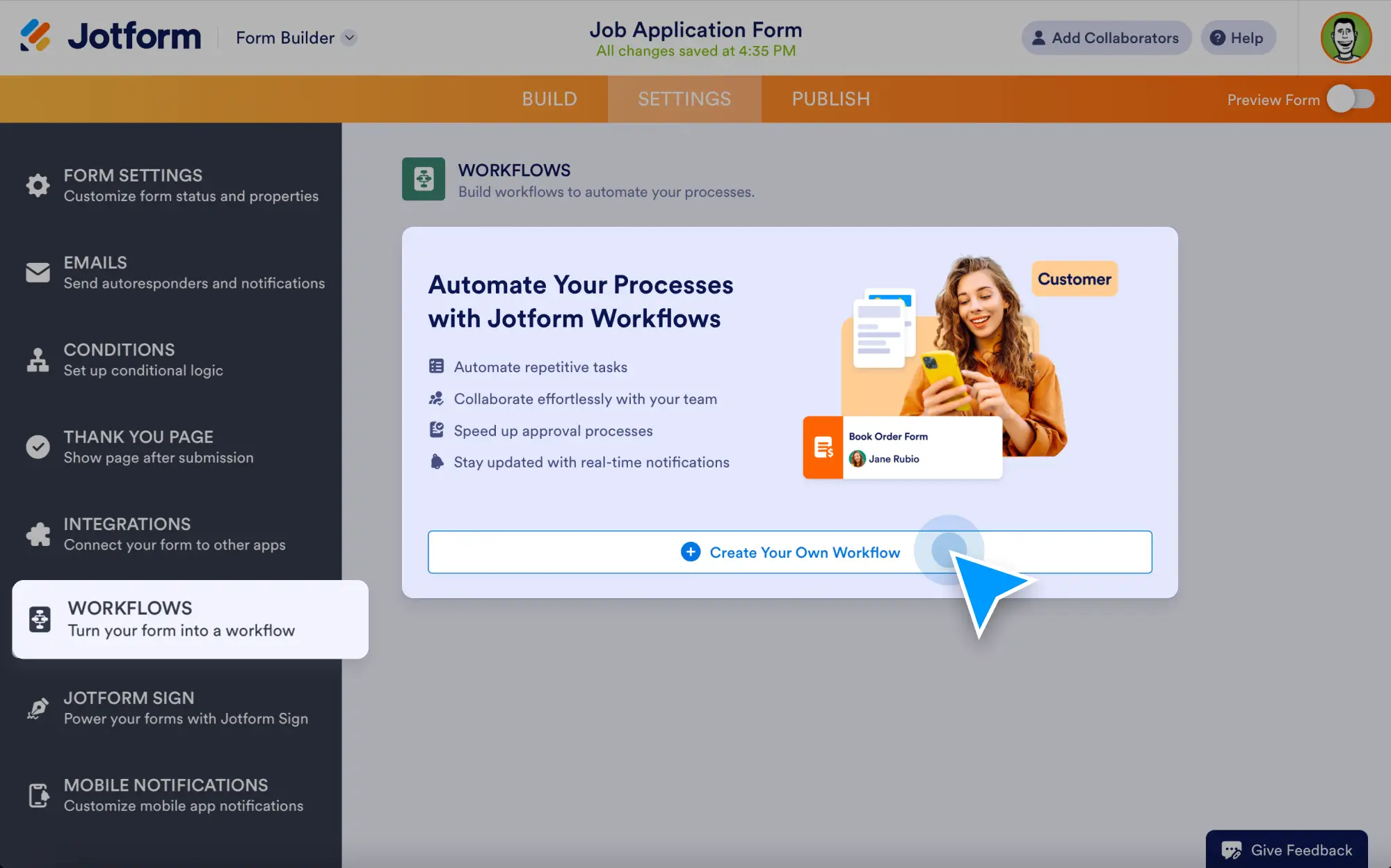The image size is (1391, 868).
Task: Select the Mobile Notifications phone icon
Action: click(x=37, y=795)
